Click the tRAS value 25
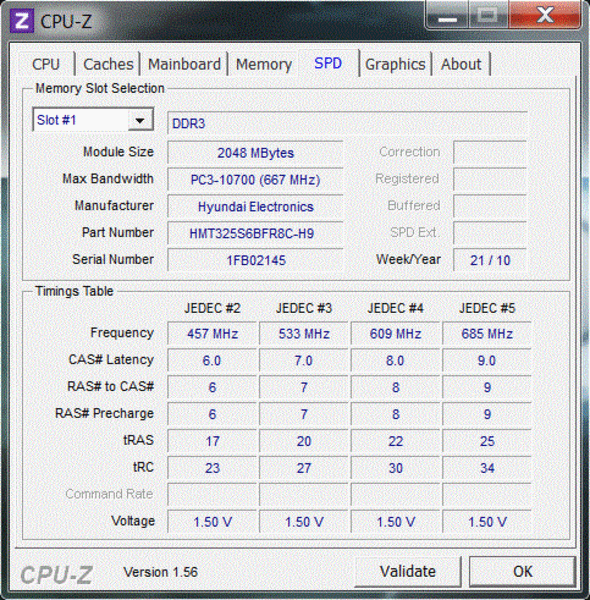Image resolution: width=590 pixels, height=600 pixels. [x=487, y=441]
